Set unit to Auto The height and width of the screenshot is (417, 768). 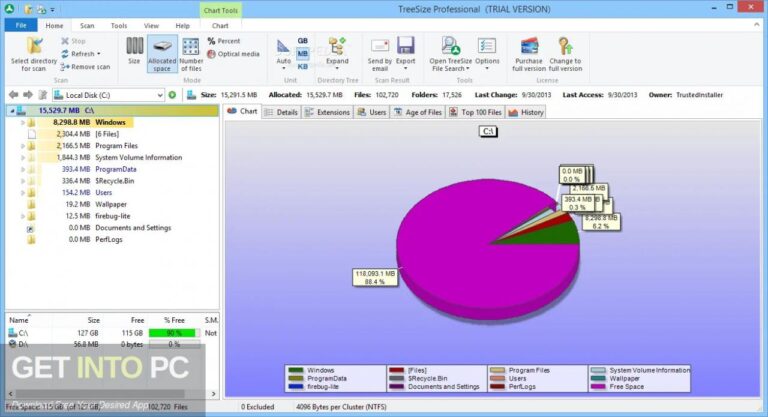(x=283, y=53)
